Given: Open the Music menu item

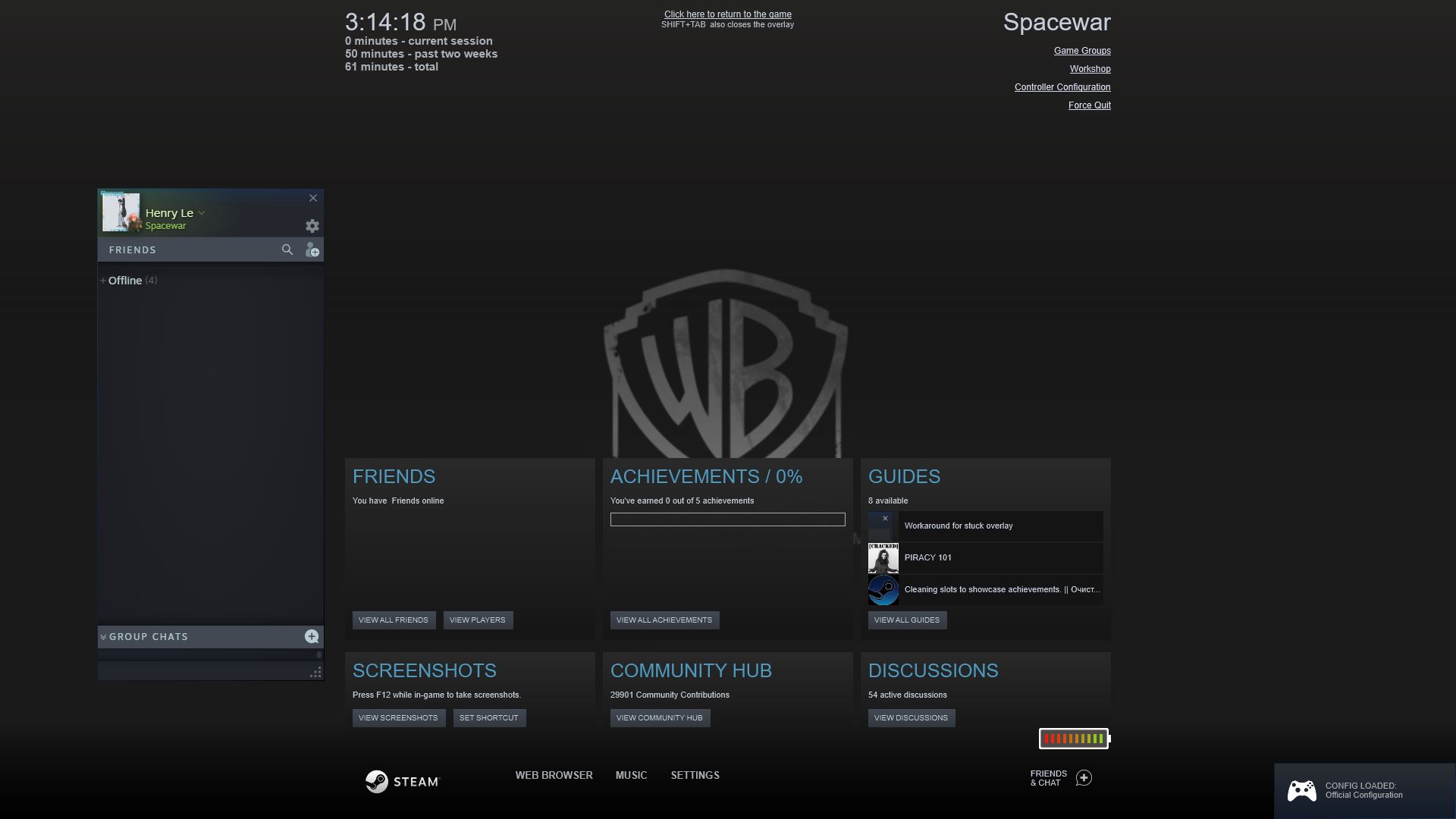Looking at the screenshot, I should (631, 775).
